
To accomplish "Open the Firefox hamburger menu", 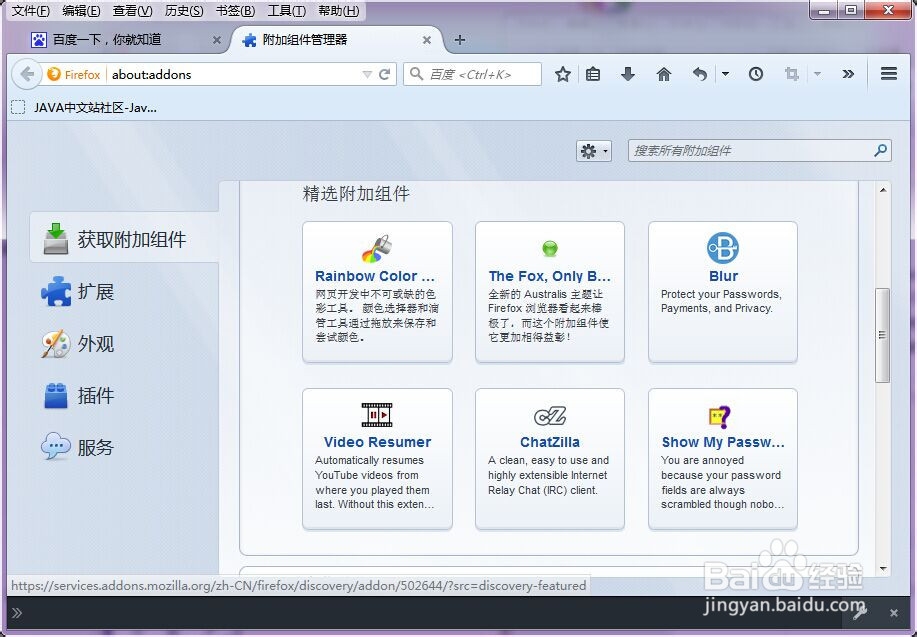I will (889, 74).
